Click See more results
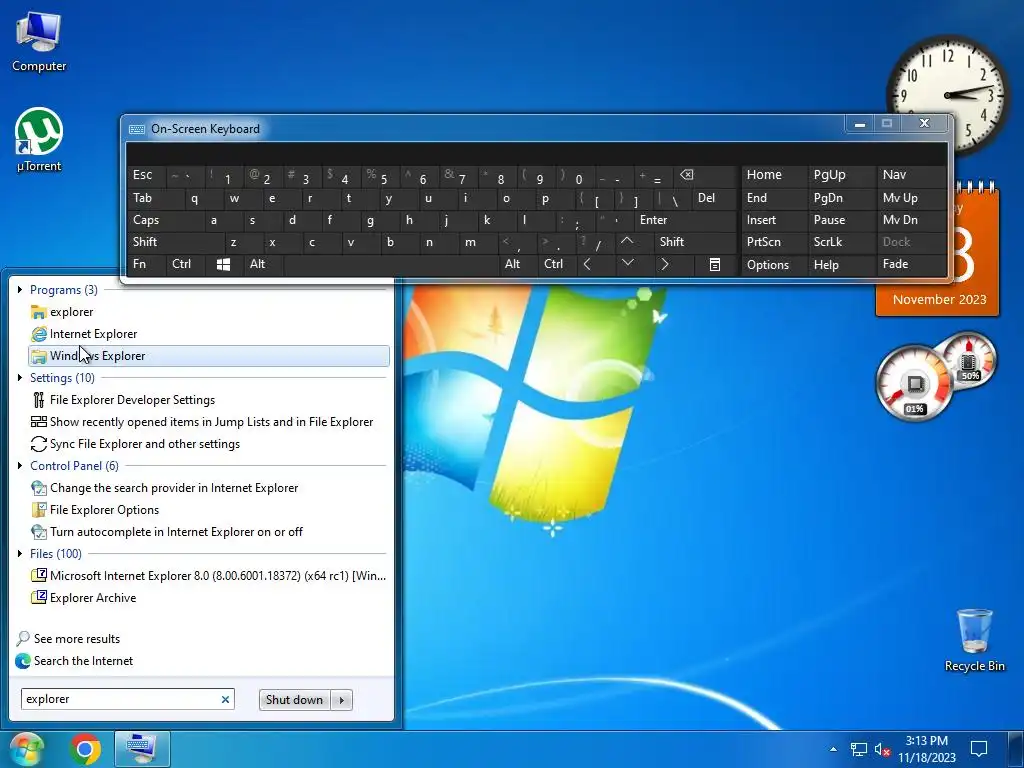 click(x=68, y=639)
